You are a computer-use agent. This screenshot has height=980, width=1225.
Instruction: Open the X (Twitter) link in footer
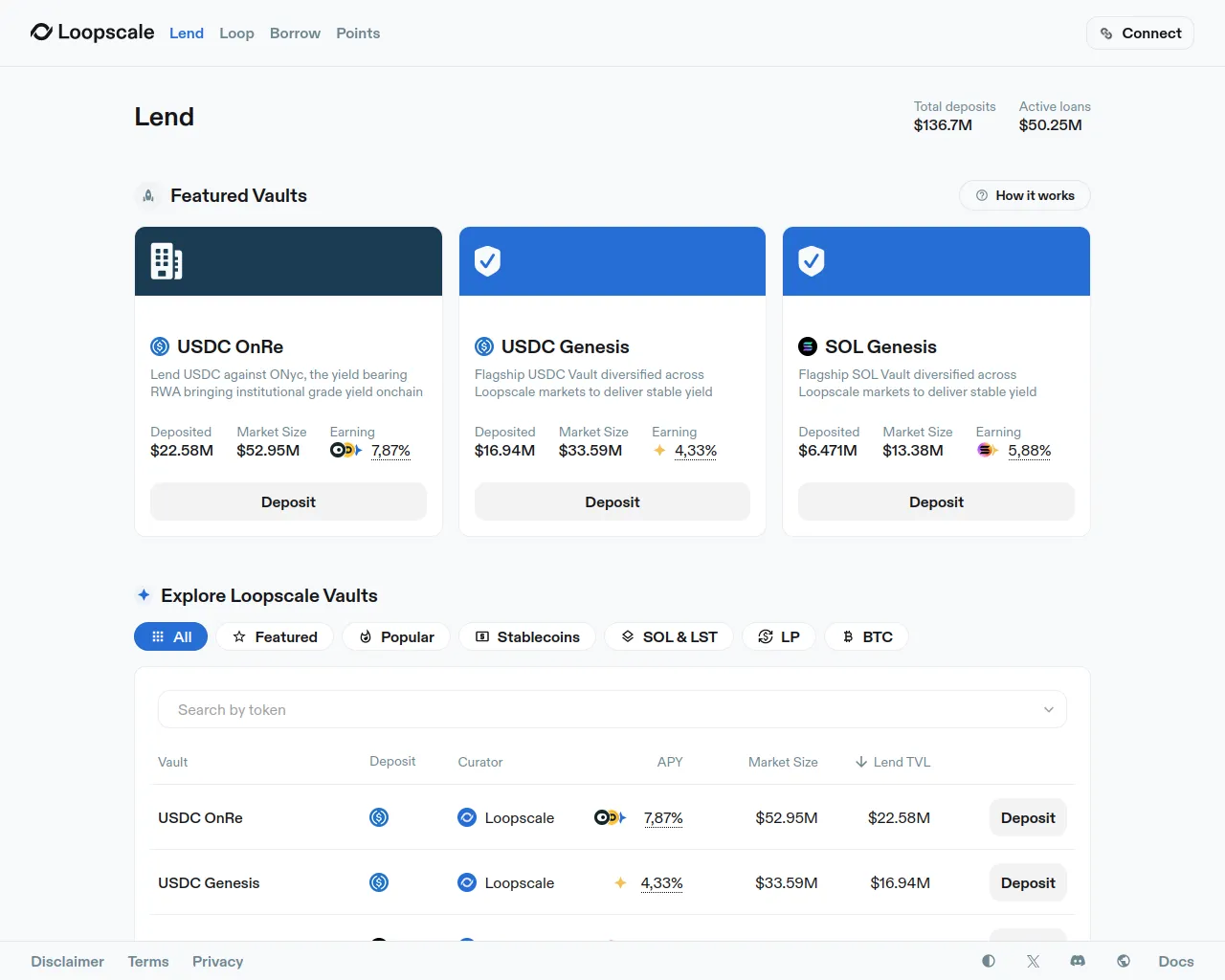[1033, 961]
